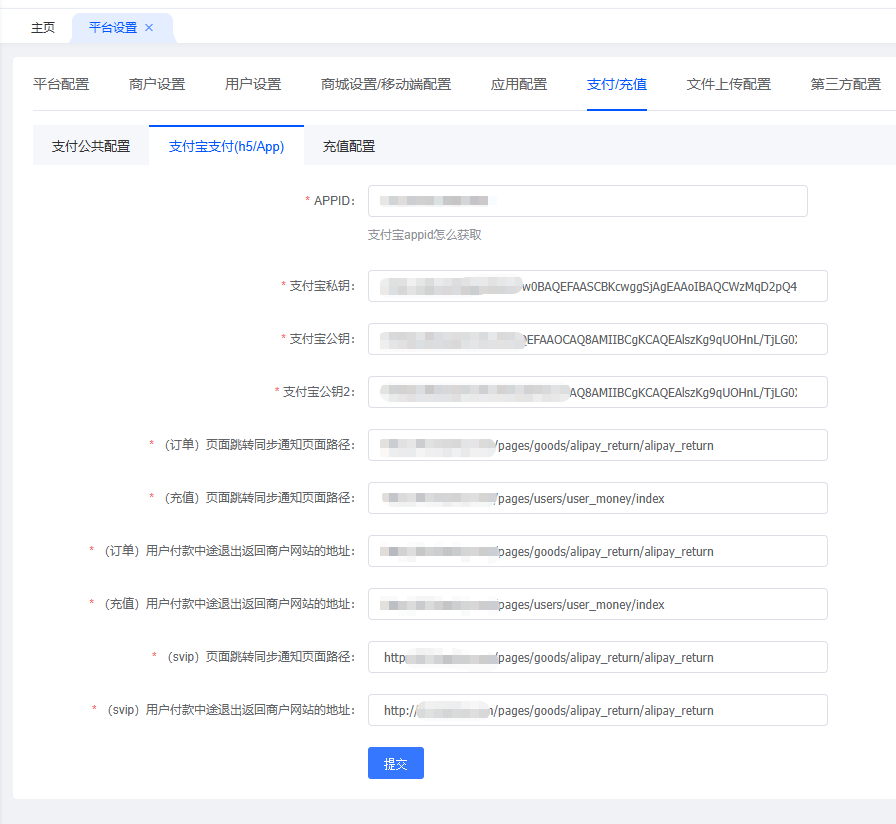896x824 pixels.
Task: Go to the 商户设置 tab
Action: (157, 84)
